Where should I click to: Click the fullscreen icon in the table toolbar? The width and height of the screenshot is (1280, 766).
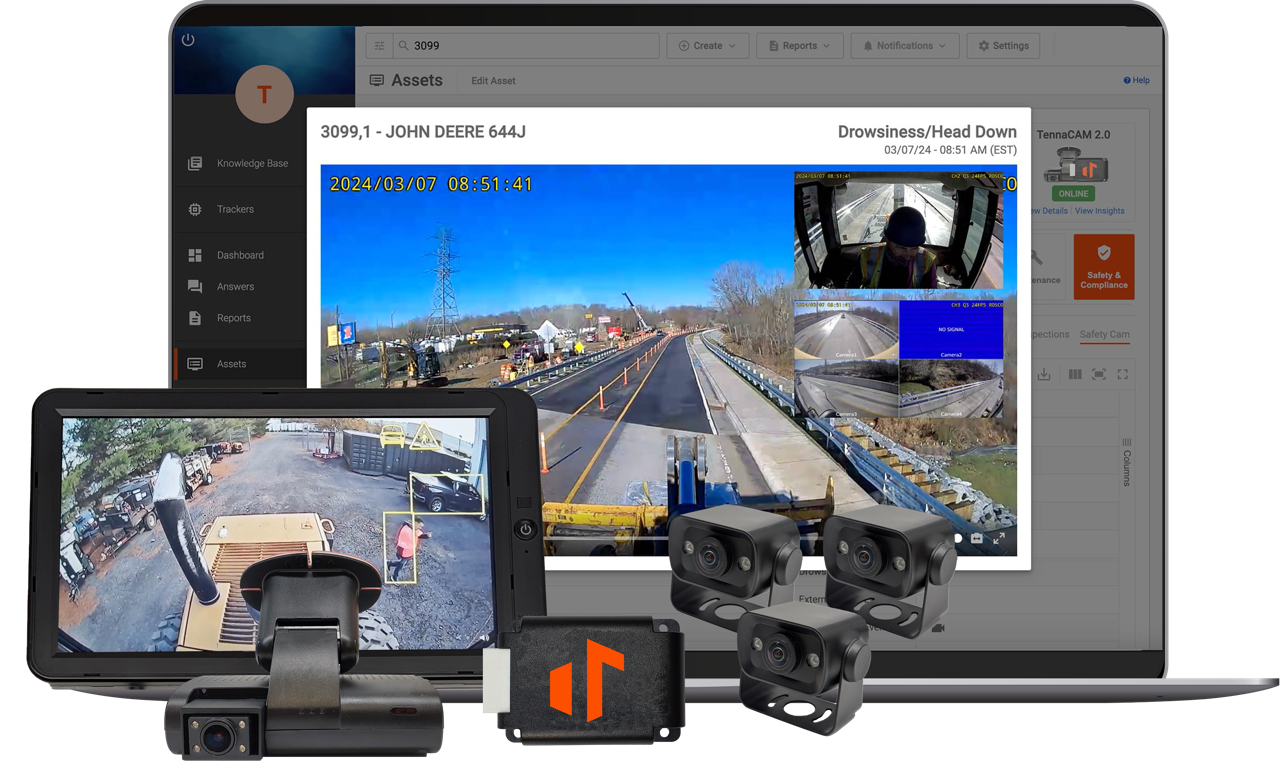point(1123,374)
